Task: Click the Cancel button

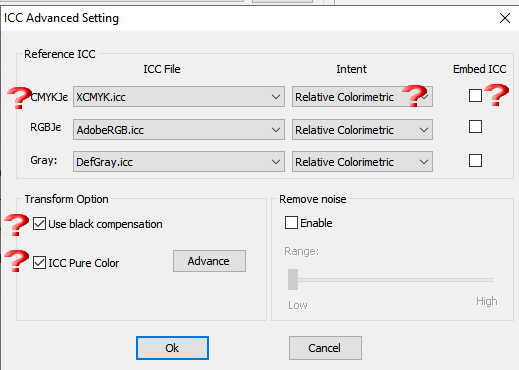Action: [325, 348]
